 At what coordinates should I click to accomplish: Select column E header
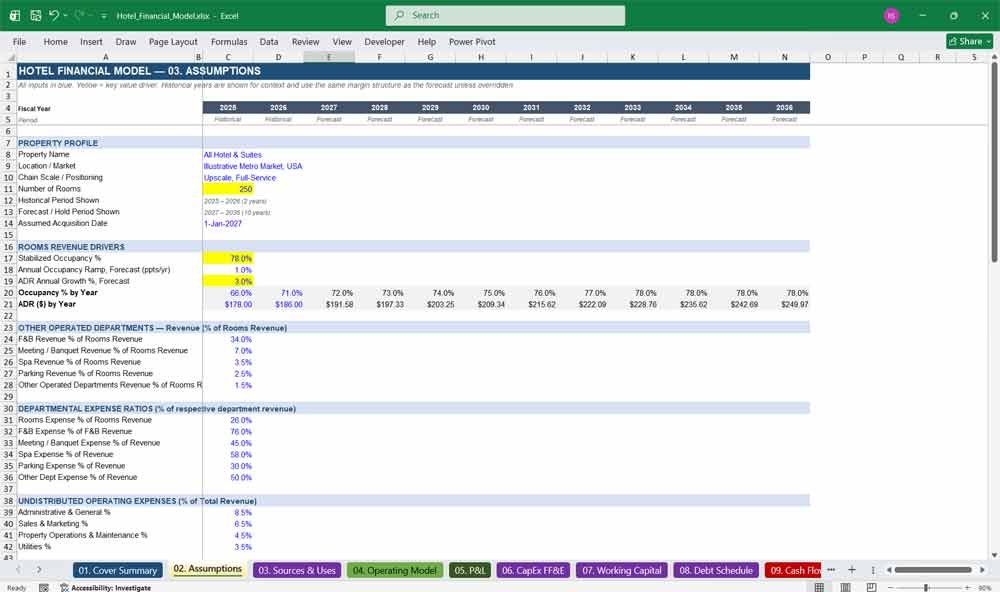pyautogui.click(x=329, y=57)
